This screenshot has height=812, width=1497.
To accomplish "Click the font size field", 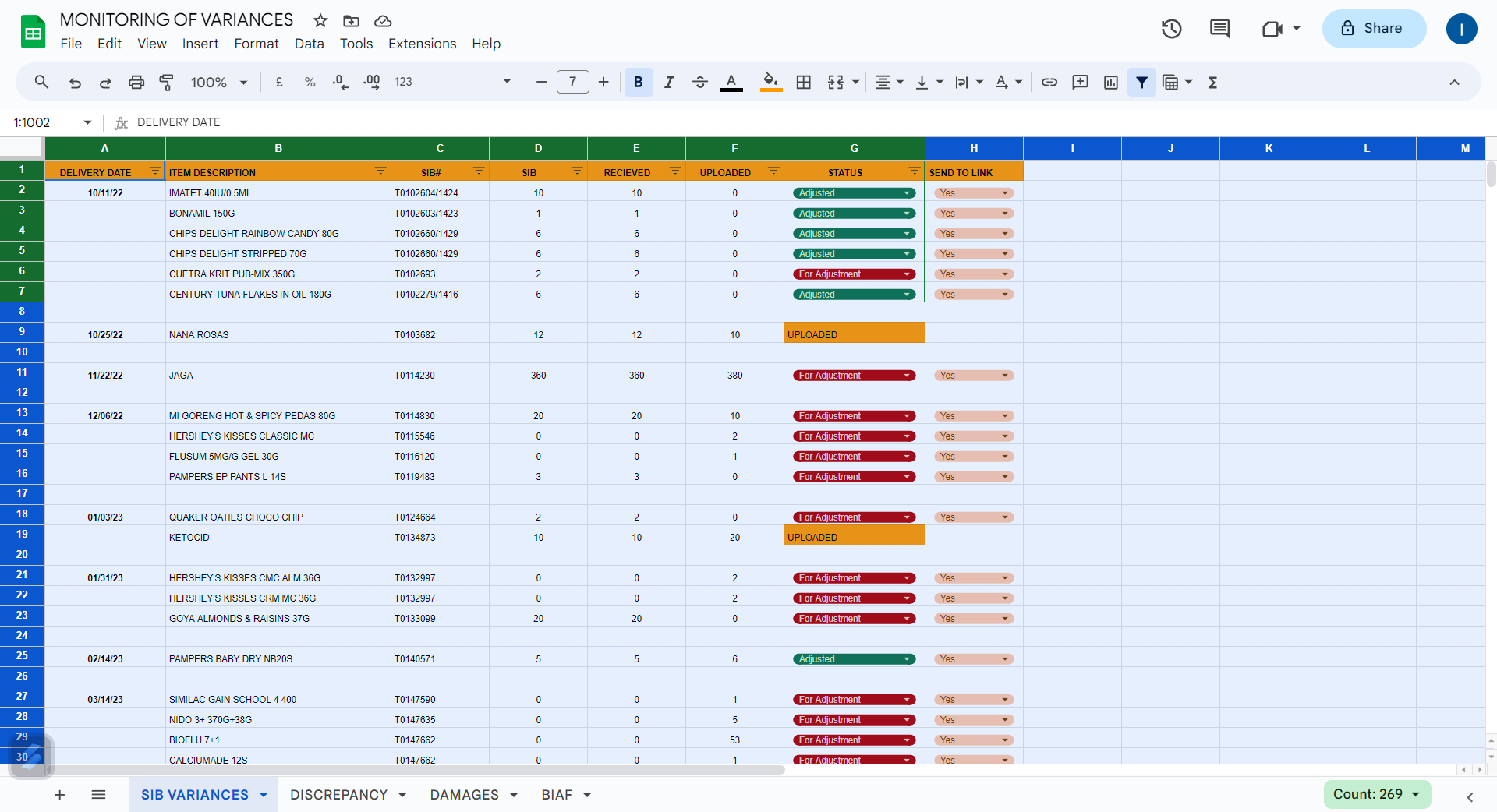I will pos(573,82).
